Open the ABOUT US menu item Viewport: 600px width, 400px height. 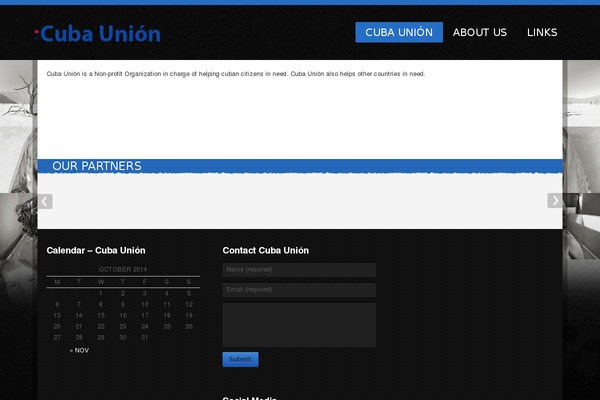479,32
